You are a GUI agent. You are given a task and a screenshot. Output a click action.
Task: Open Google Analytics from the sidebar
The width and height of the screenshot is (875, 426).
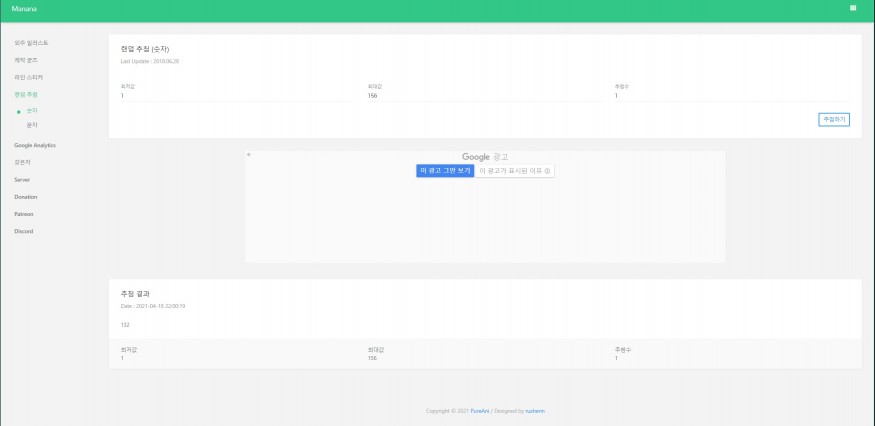[x=35, y=145]
